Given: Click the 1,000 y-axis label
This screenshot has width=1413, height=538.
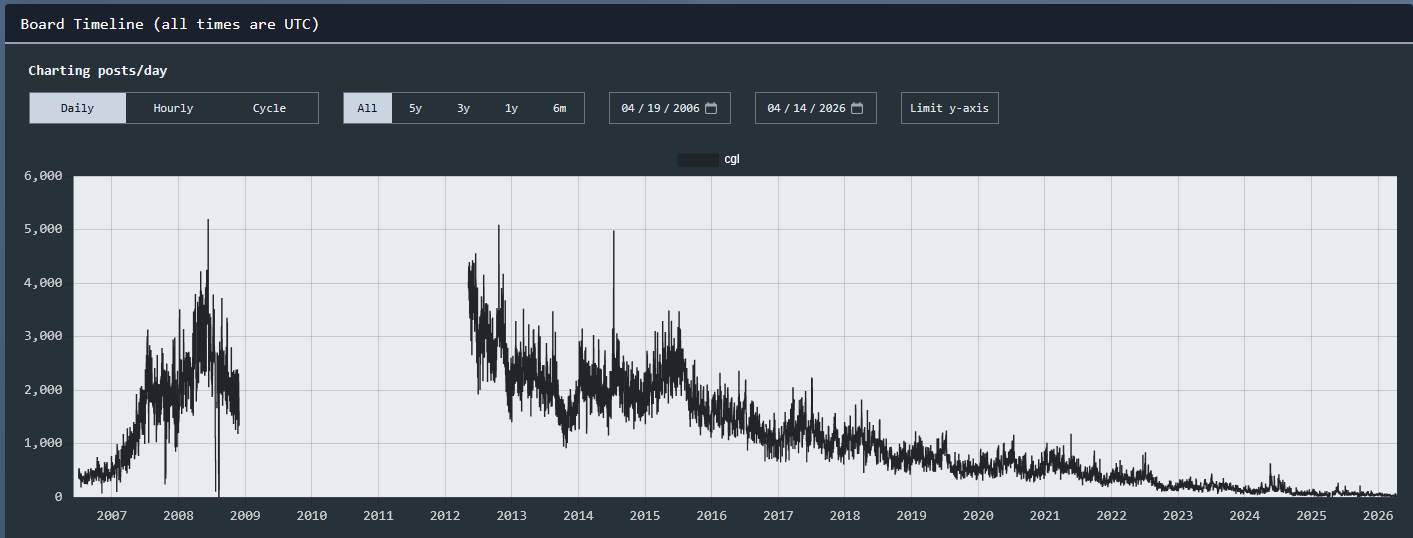Looking at the screenshot, I should (43, 443).
